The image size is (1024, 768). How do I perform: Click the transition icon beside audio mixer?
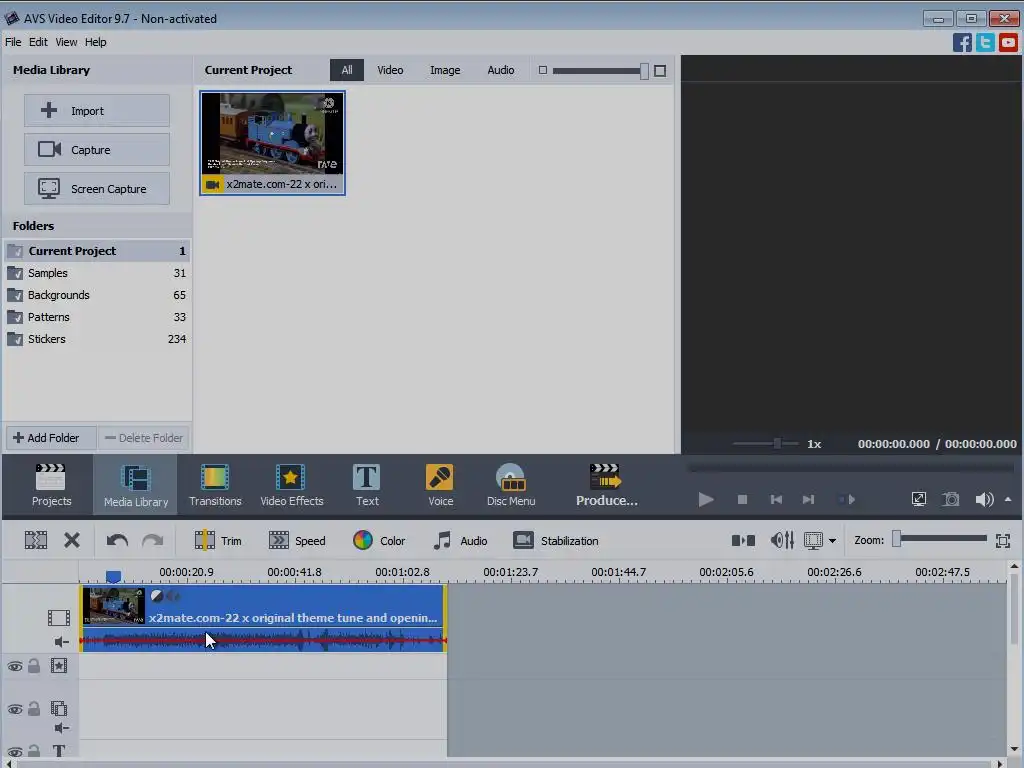pos(743,540)
